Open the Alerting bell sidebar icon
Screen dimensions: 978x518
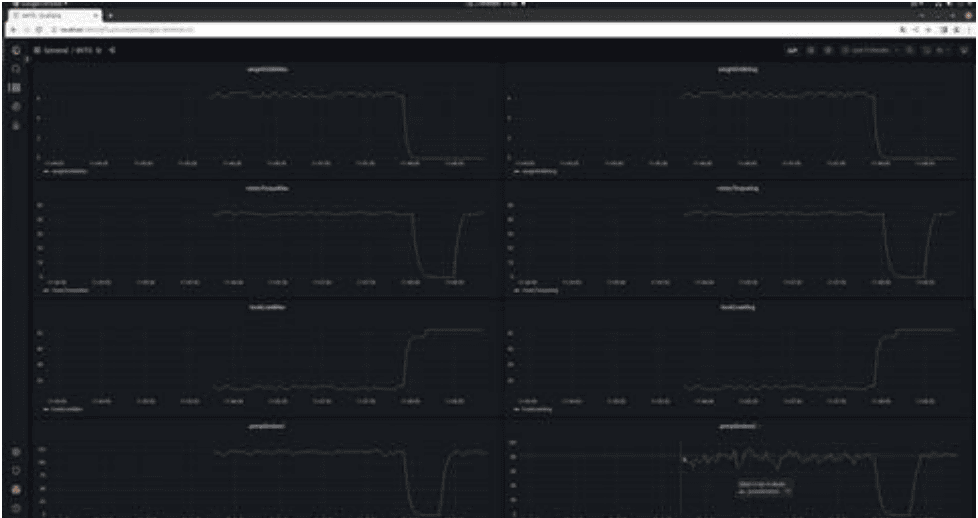pos(15,126)
